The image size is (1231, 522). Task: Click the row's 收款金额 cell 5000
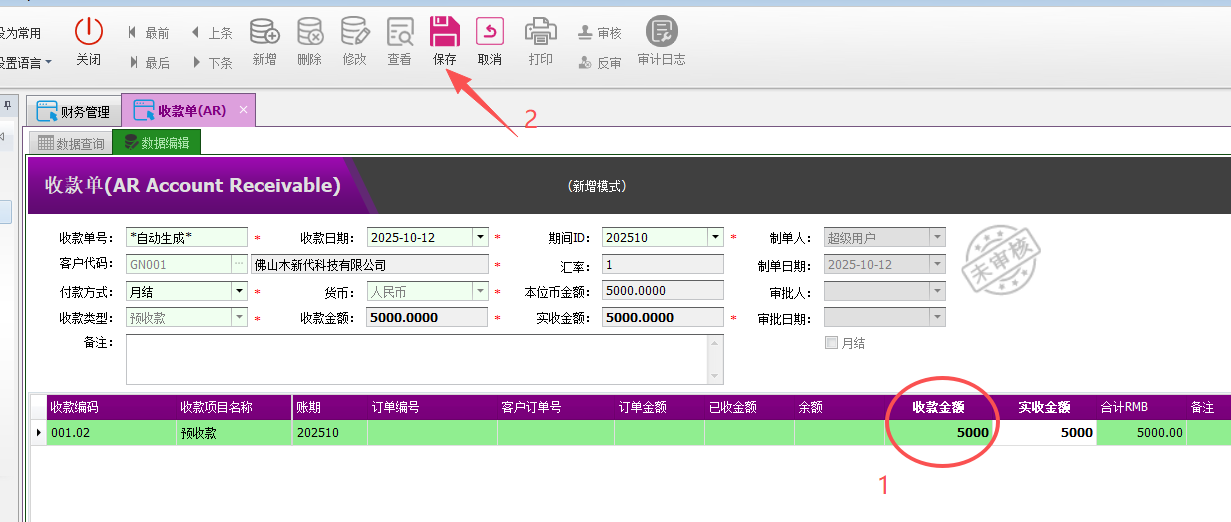pyautogui.click(x=939, y=433)
